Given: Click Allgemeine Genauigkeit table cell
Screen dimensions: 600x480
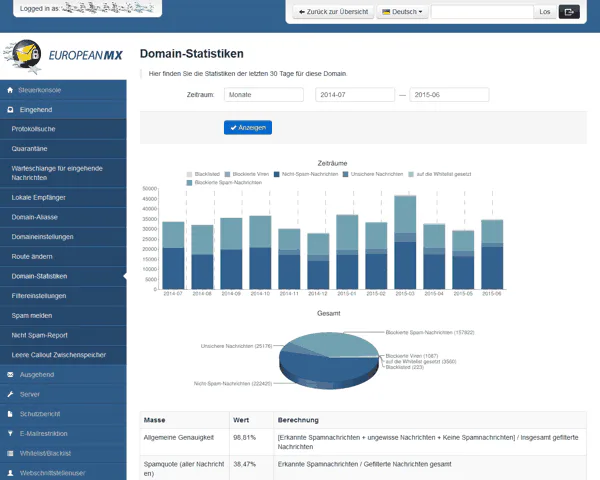Looking at the screenshot, I should pyautogui.click(x=184, y=442).
